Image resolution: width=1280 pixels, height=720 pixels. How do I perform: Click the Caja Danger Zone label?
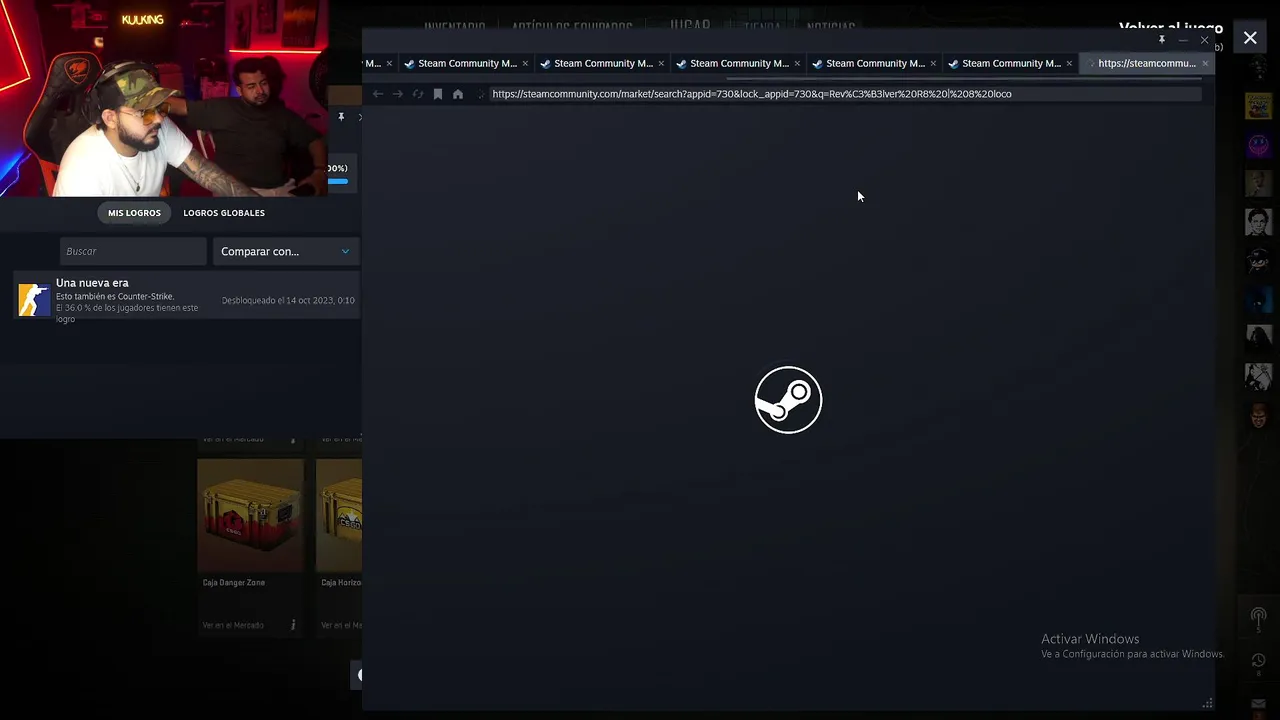pyautogui.click(x=234, y=582)
